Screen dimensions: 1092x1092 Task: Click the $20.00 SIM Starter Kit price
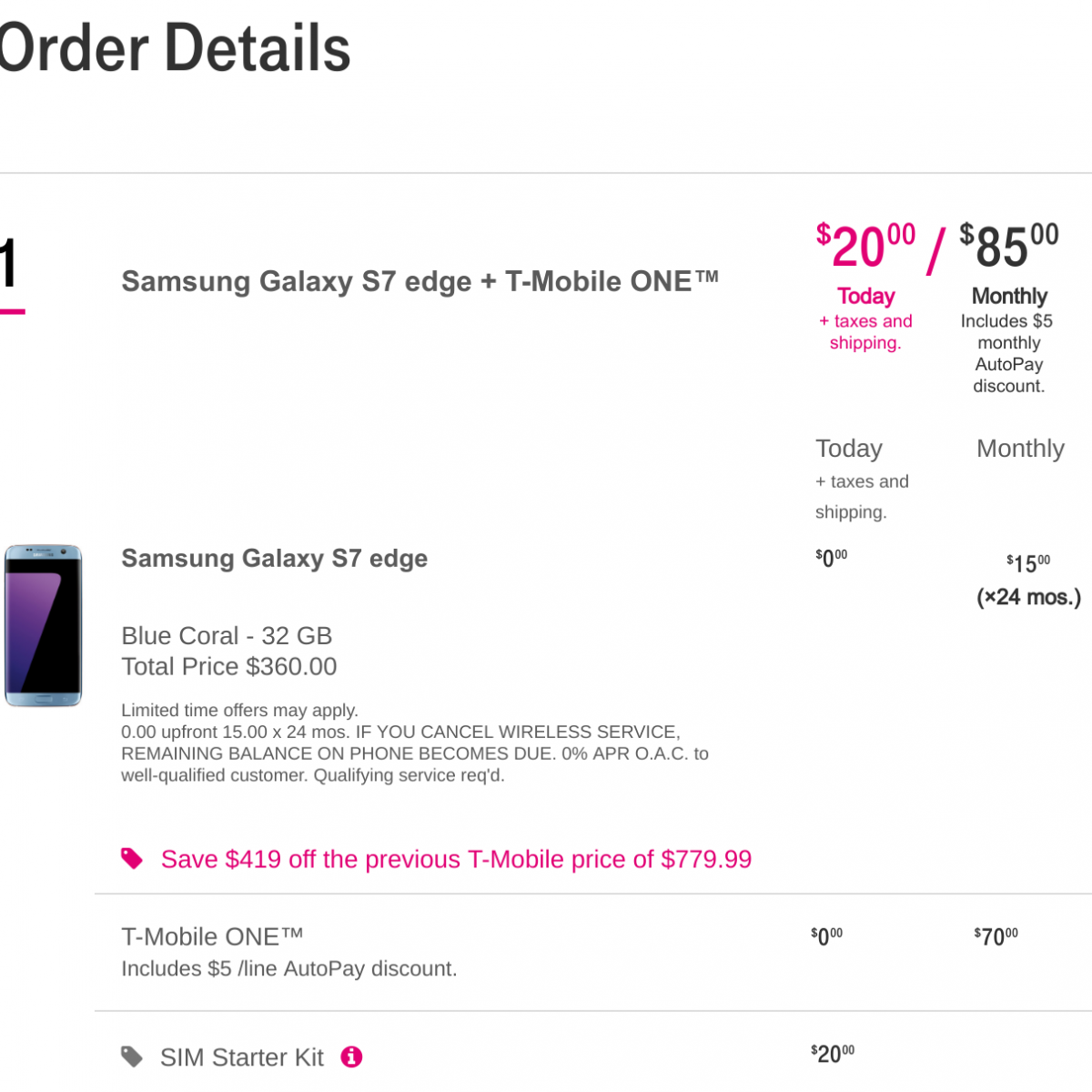pyautogui.click(x=833, y=1054)
